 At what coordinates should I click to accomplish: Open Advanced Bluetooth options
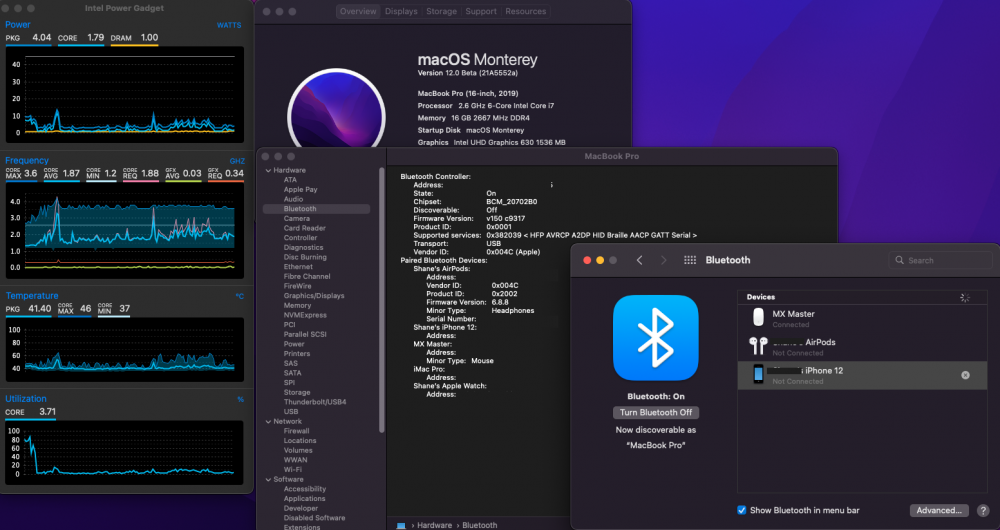coord(939,510)
